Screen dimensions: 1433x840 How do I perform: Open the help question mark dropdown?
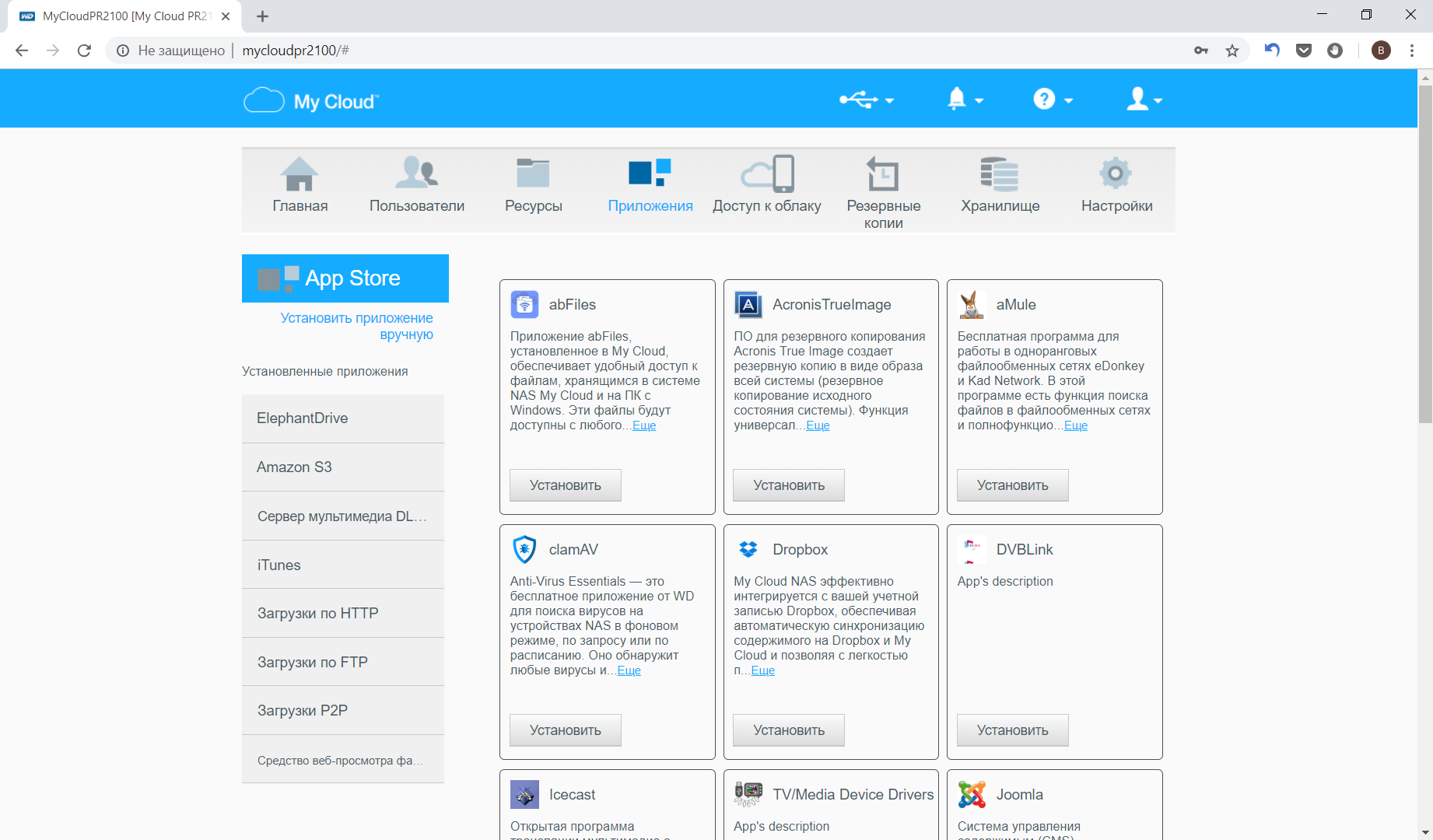pos(1053,100)
